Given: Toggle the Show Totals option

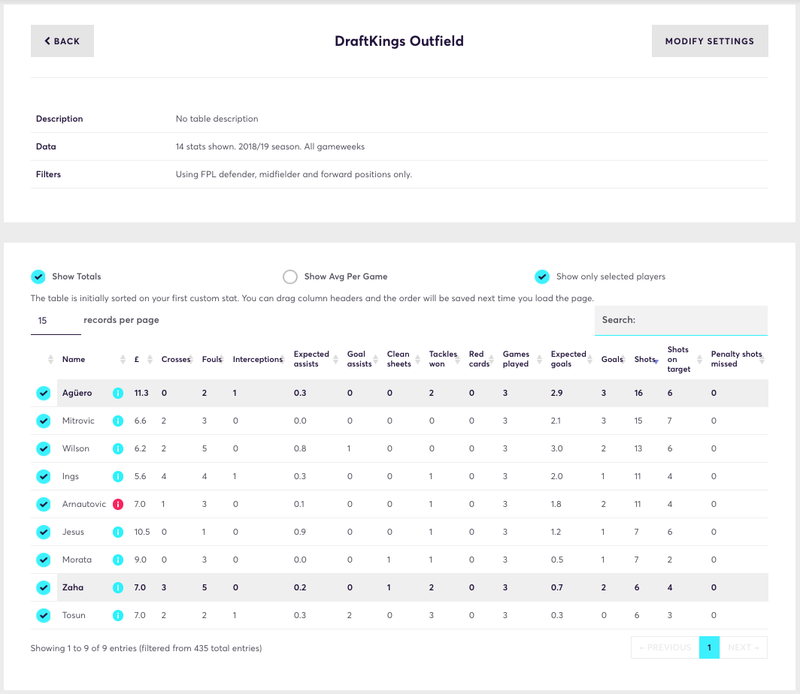Looking at the screenshot, I should pos(38,277).
